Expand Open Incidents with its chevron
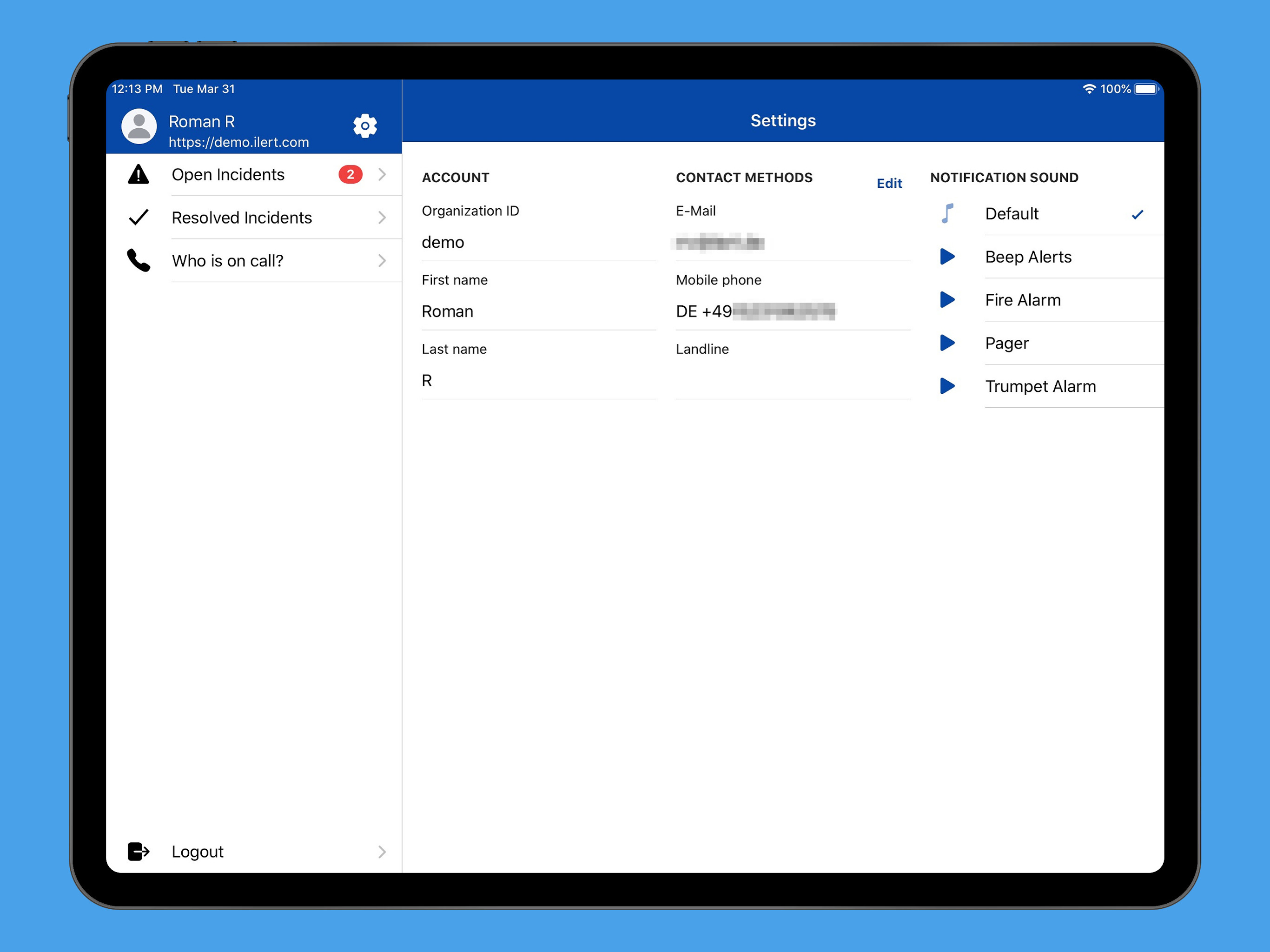This screenshot has width=1270, height=952. tap(383, 174)
